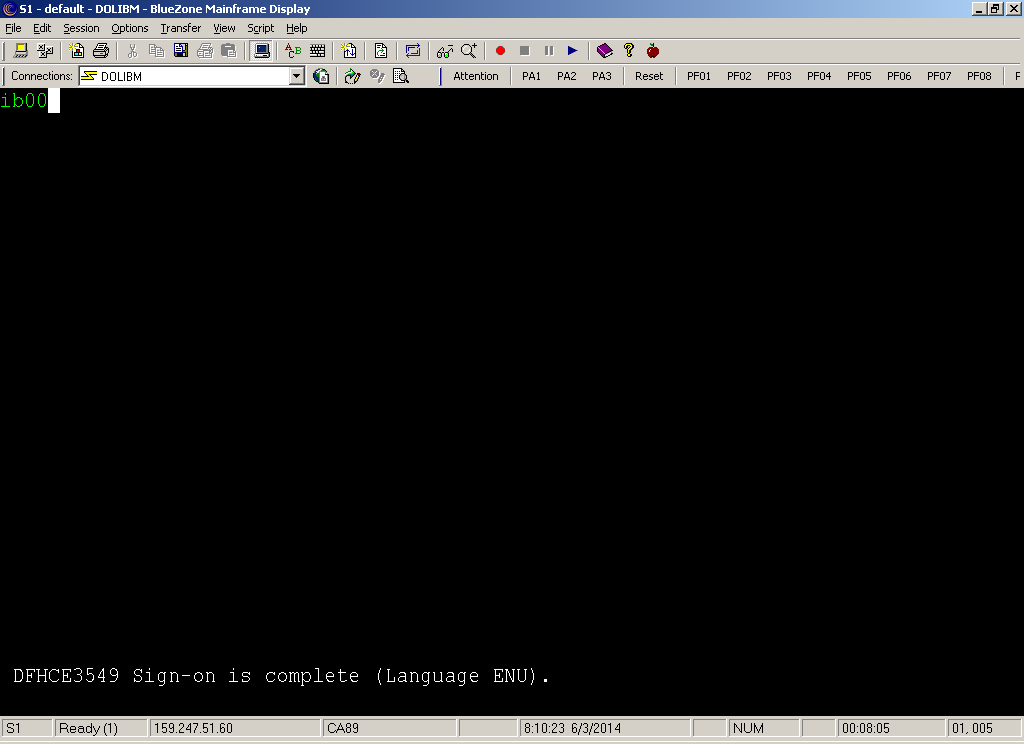
Task: Click the PA1 button
Action: point(531,76)
